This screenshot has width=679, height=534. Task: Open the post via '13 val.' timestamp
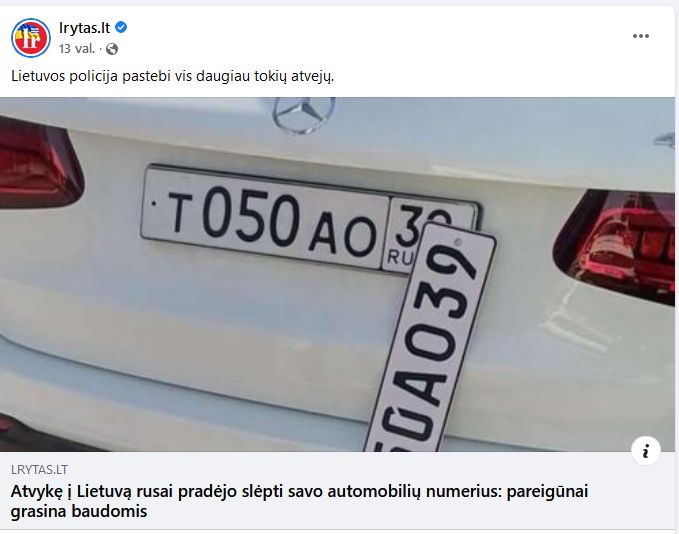coord(77,49)
